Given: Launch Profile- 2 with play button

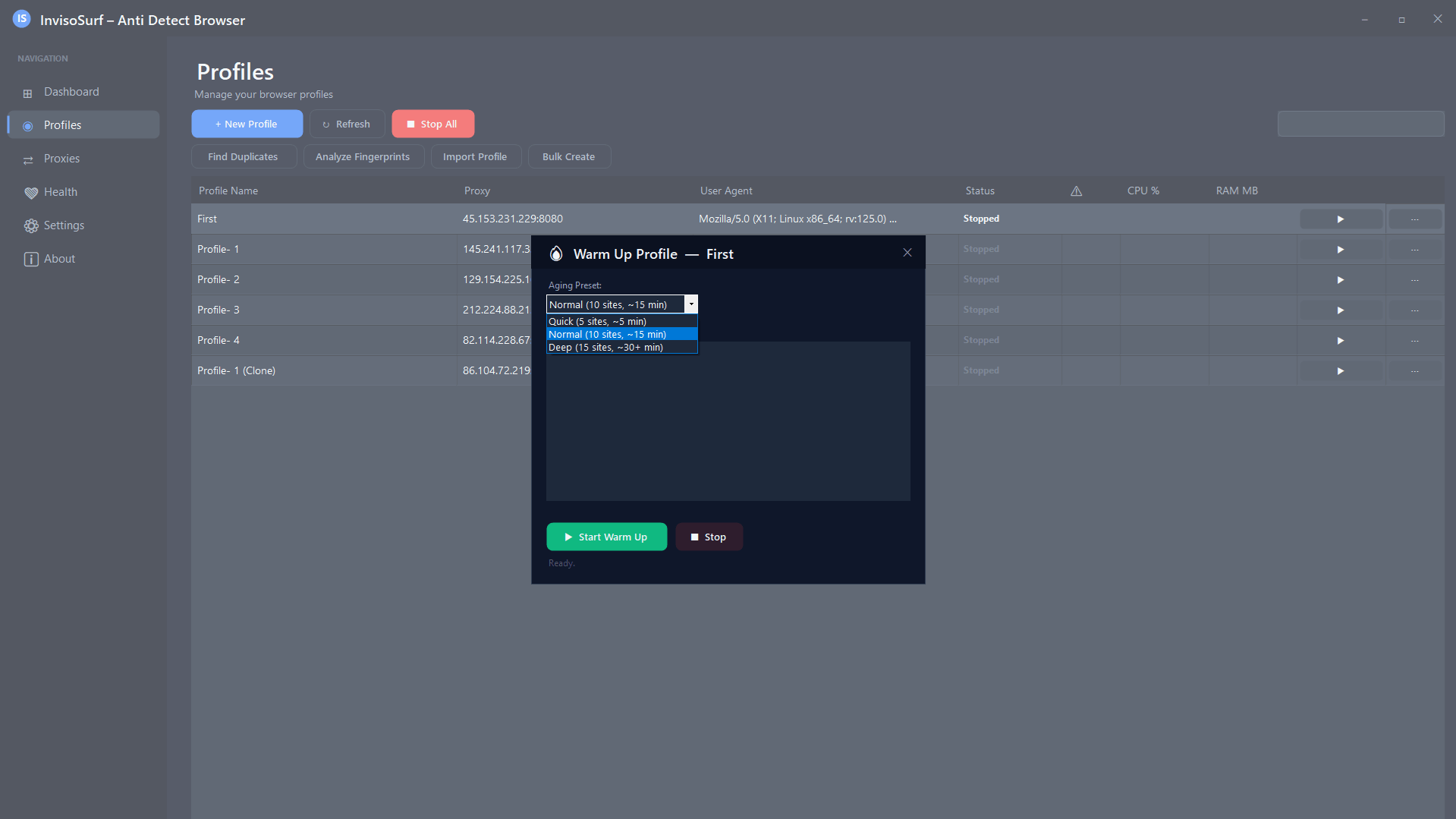Looking at the screenshot, I should 1341,280.
